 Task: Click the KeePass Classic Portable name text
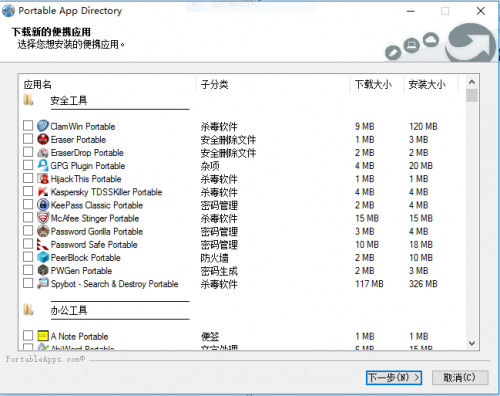coord(97,205)
